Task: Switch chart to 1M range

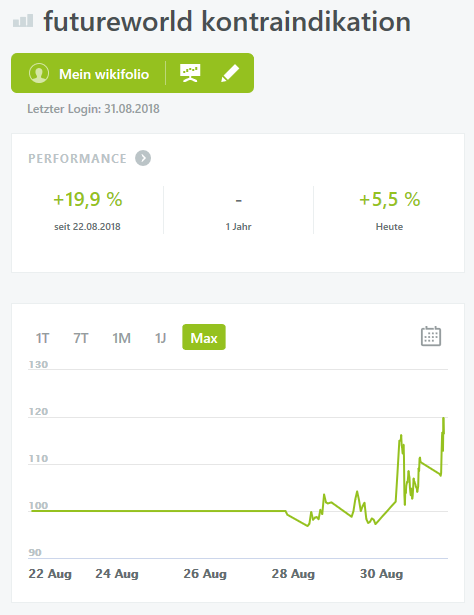Action: pos(122,338)
